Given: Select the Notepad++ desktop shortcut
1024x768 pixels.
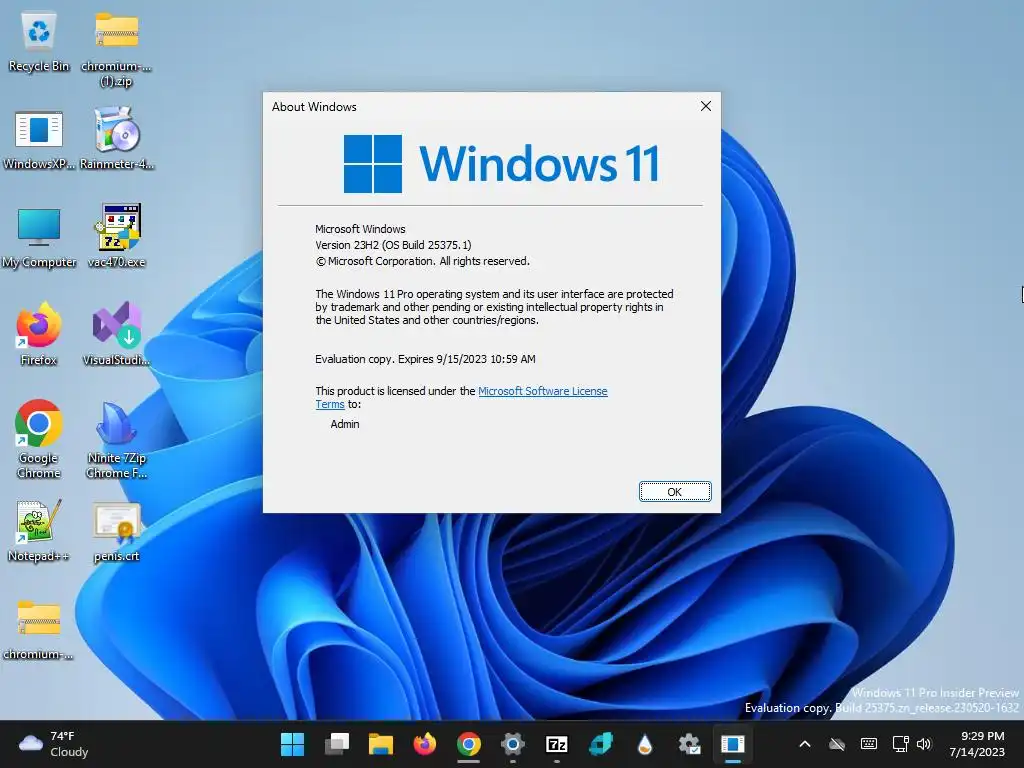Looking at the screenshot, I should (39, 531).
